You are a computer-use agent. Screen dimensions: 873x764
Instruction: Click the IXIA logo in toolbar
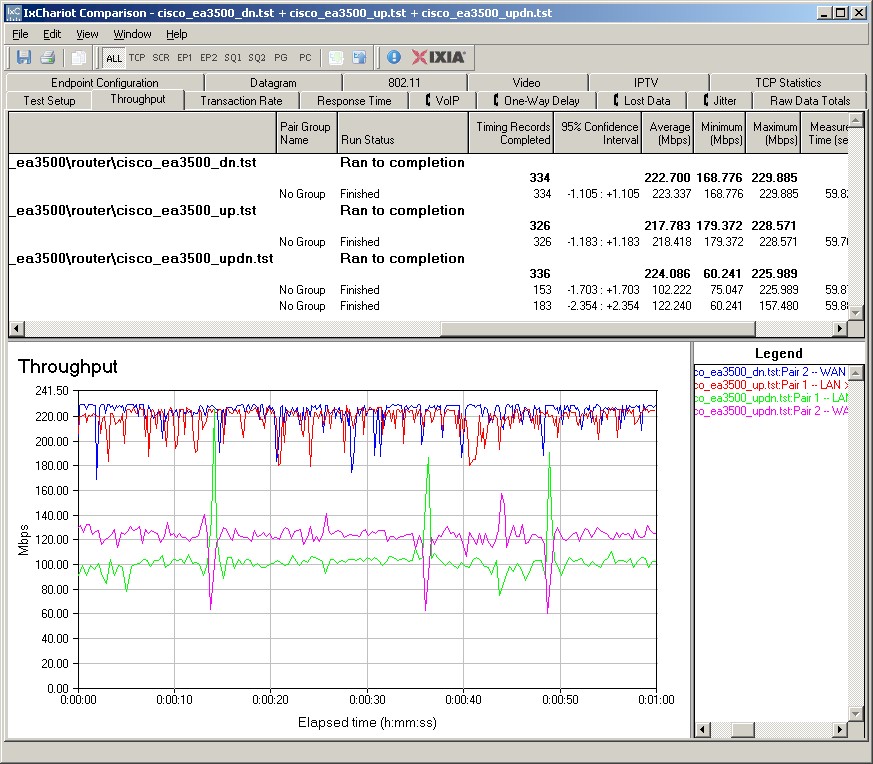(439, 57)
